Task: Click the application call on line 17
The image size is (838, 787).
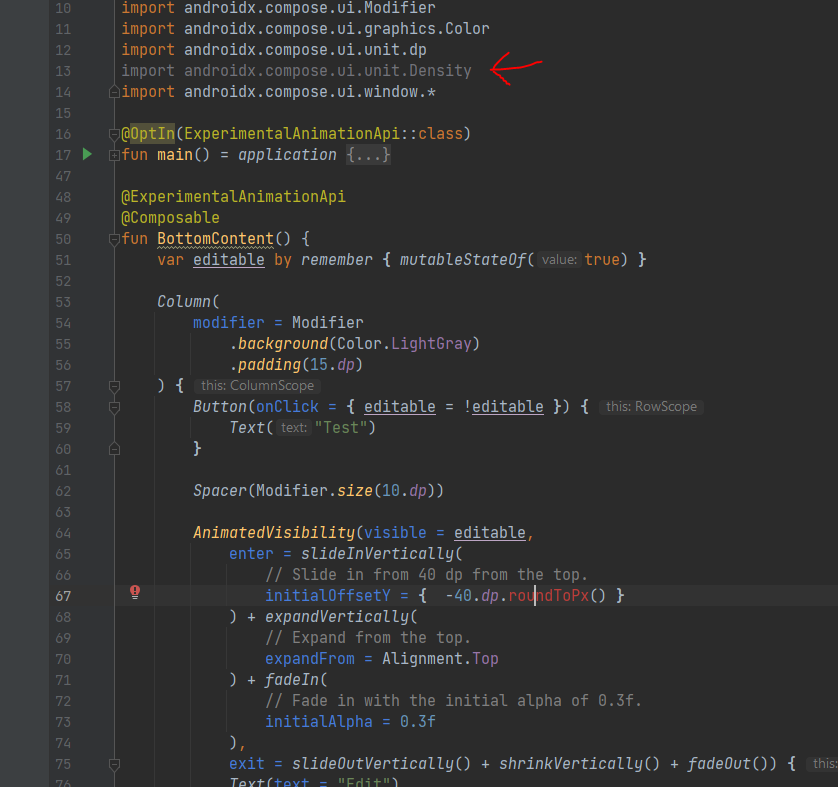Action: point(287,155)
